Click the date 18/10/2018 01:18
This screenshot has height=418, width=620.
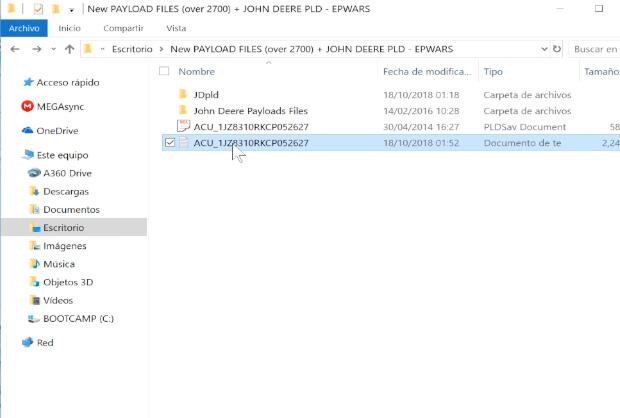tap(421, 95)
